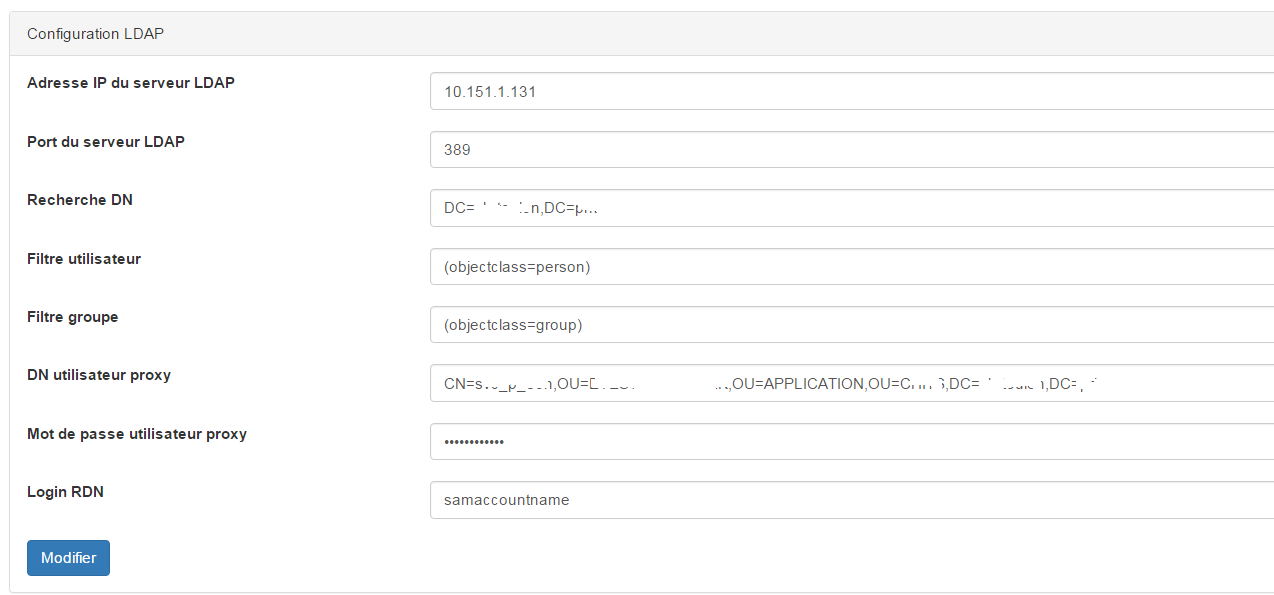Focus the DN utilisateur proxy field
Image resolution: width=1274 pixels, height=595 pixels.
(852, 383)
